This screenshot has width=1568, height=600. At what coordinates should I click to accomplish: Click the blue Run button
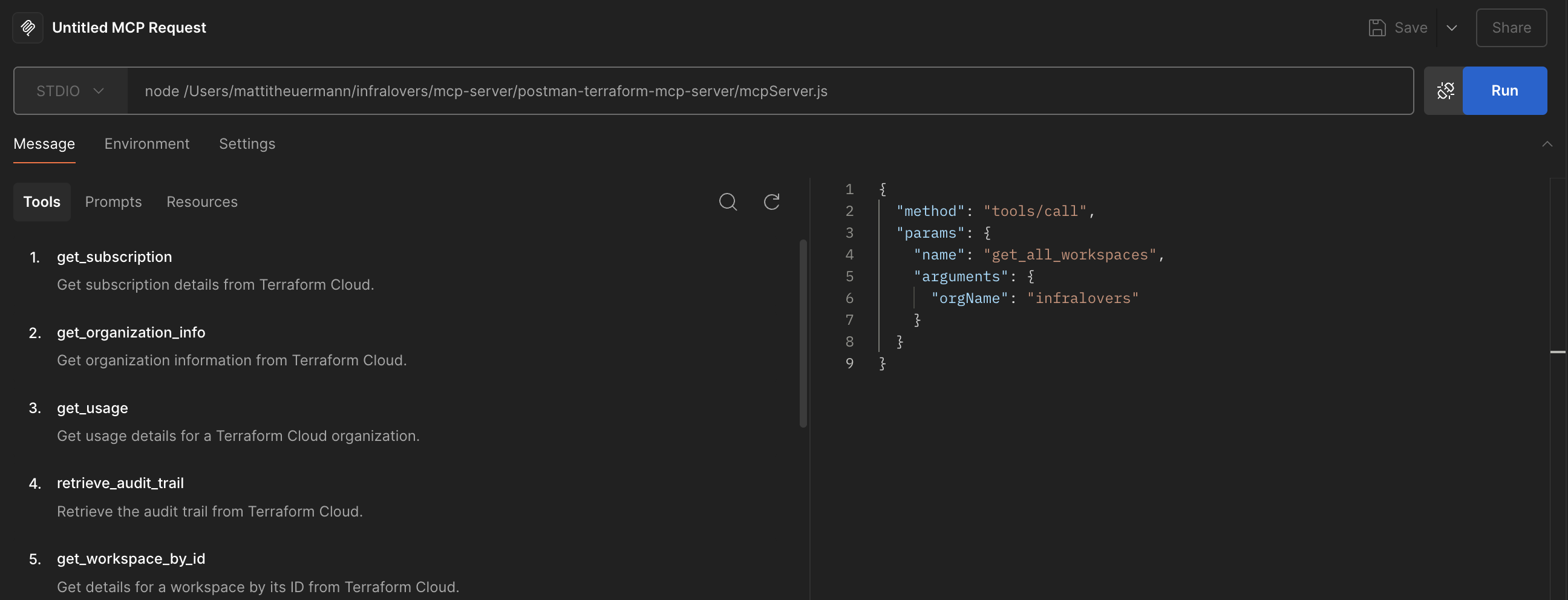coord(1504,91)
